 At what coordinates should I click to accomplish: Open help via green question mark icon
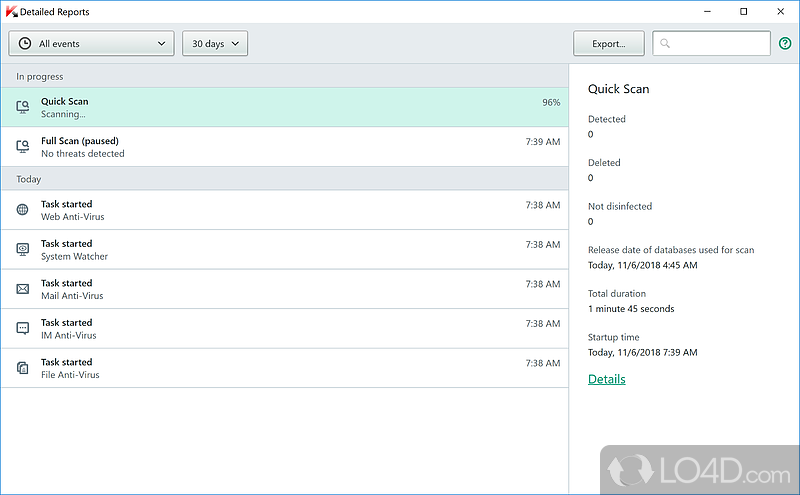pos(785,43)
